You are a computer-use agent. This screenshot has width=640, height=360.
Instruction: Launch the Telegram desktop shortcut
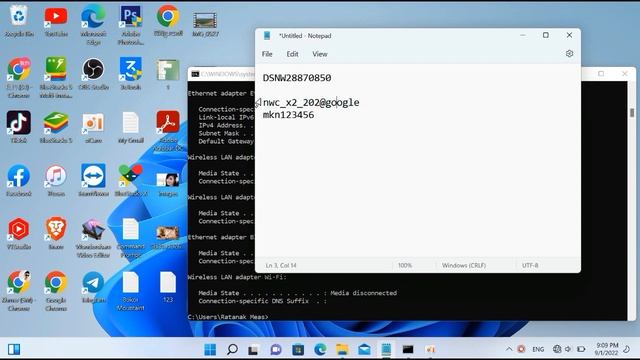[93, 287]
